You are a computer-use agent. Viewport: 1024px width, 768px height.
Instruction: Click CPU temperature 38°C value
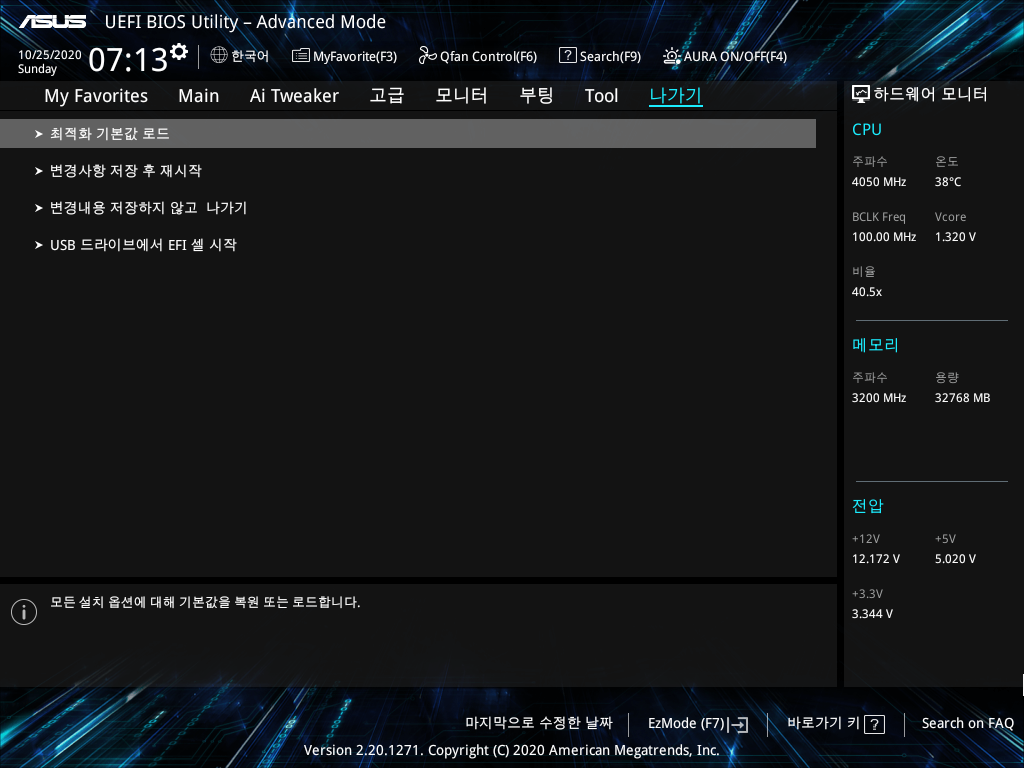pos(948,182)
